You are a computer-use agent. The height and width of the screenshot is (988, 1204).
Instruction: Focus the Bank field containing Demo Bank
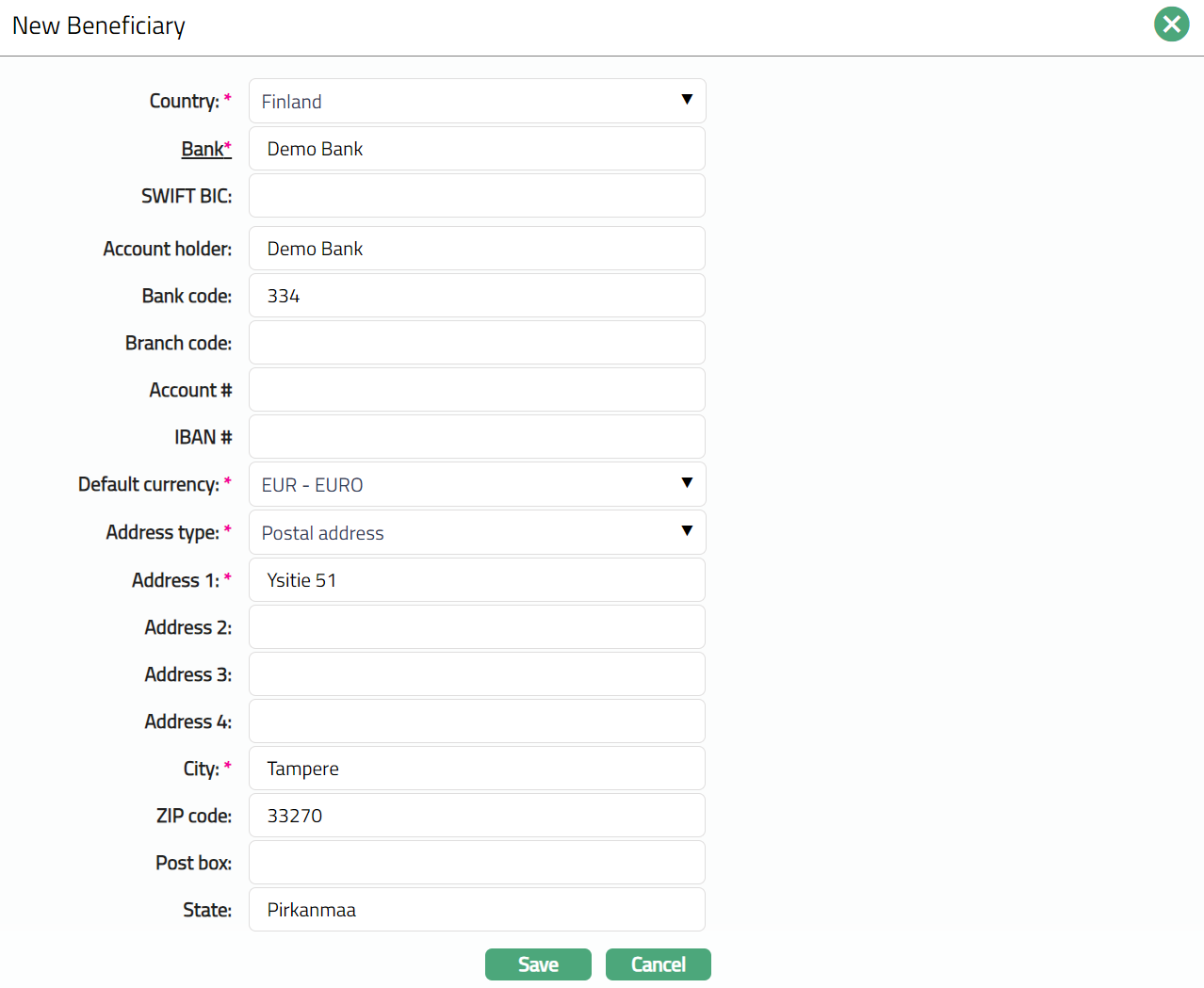point(477,149)
